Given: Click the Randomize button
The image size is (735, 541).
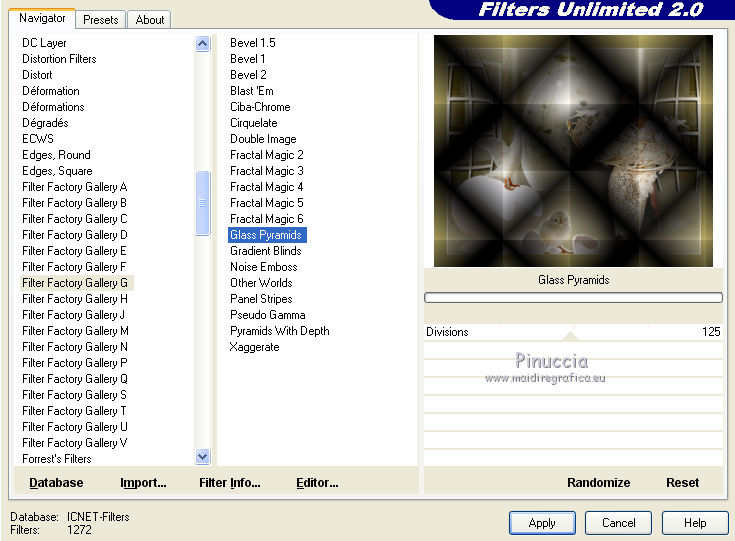Looking at the screenshot, I should (598, 482).
